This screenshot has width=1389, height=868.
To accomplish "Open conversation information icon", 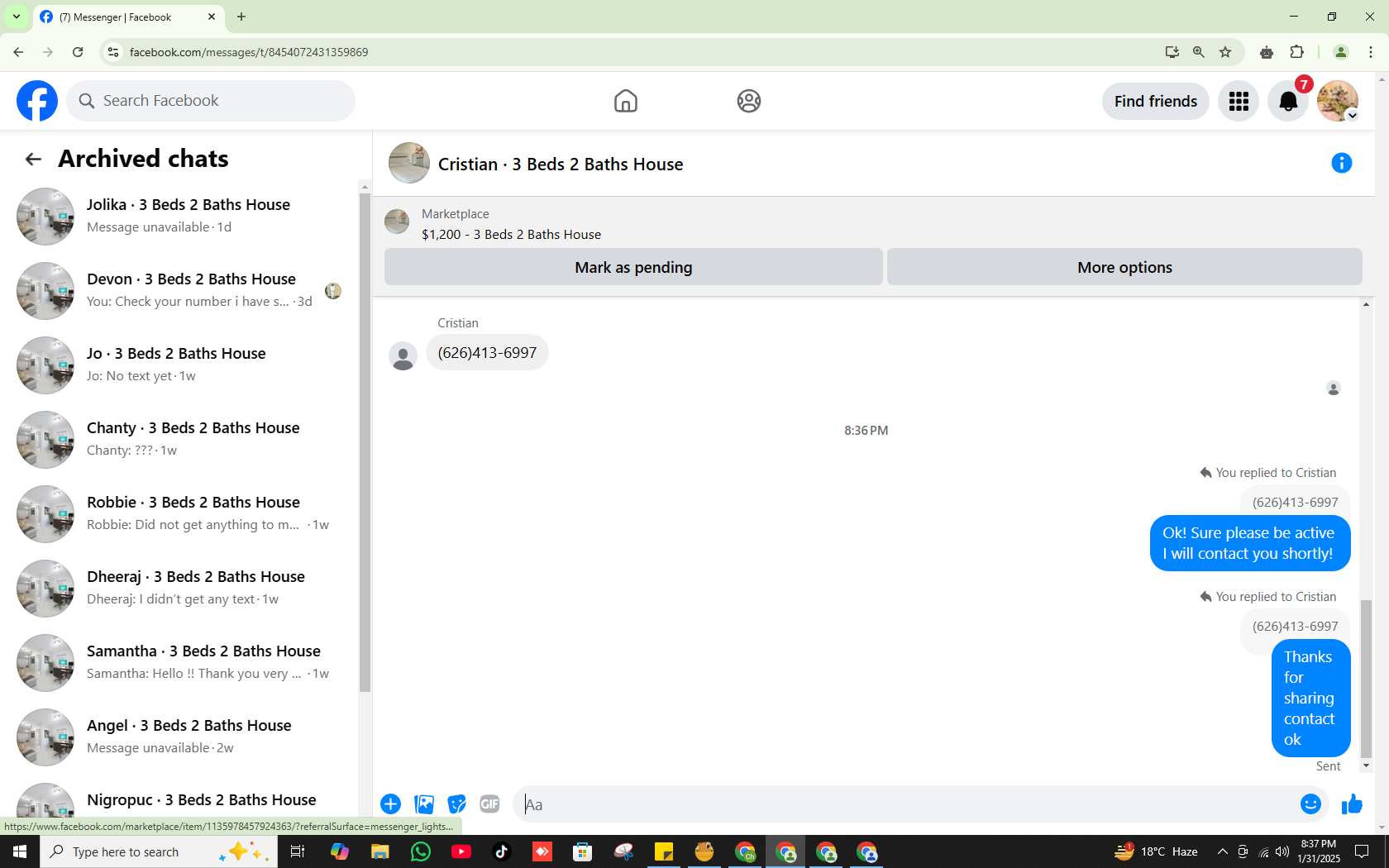I will pyautogui.click(x=1341, y=163).
